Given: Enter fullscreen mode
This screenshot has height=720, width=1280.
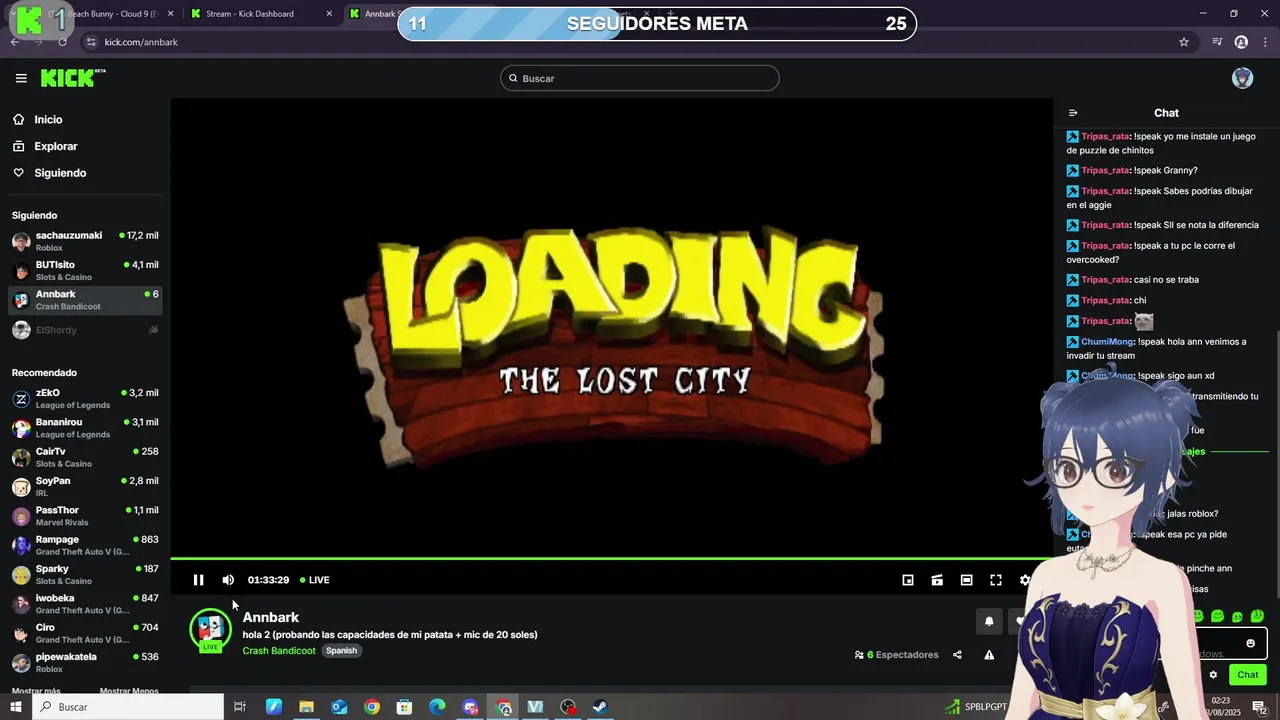Looking at the screenshot, I should 996,580.
